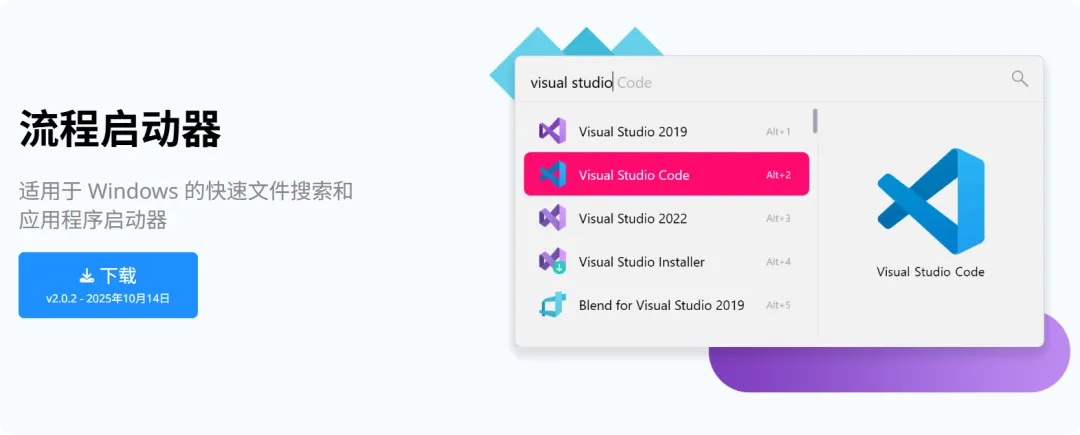Viewport: 1080px width, 435px height.
Task: Click the Alt+2 shortcut hint
Action: coord(778,175)
